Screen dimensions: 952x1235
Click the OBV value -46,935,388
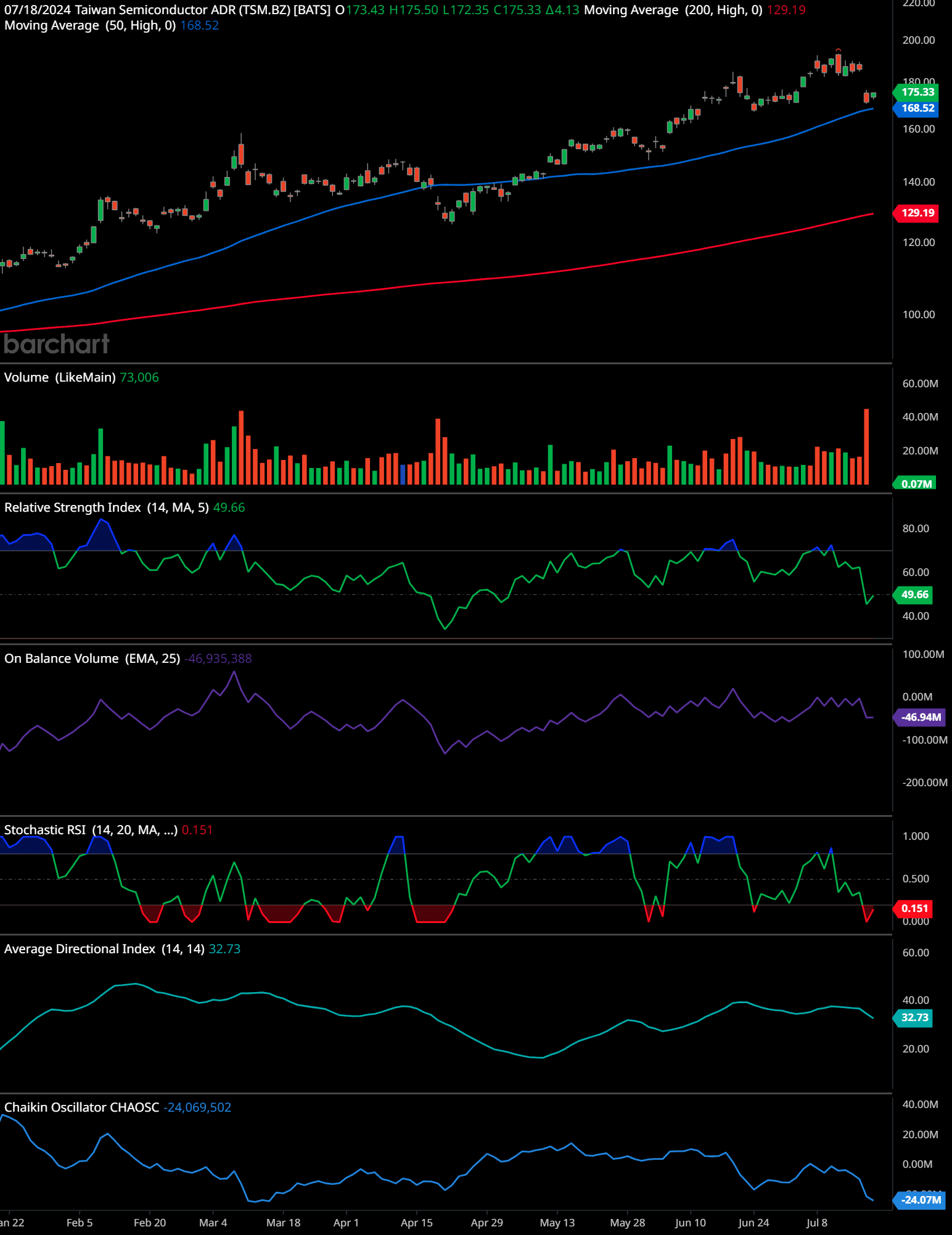[x=218, y=659]
